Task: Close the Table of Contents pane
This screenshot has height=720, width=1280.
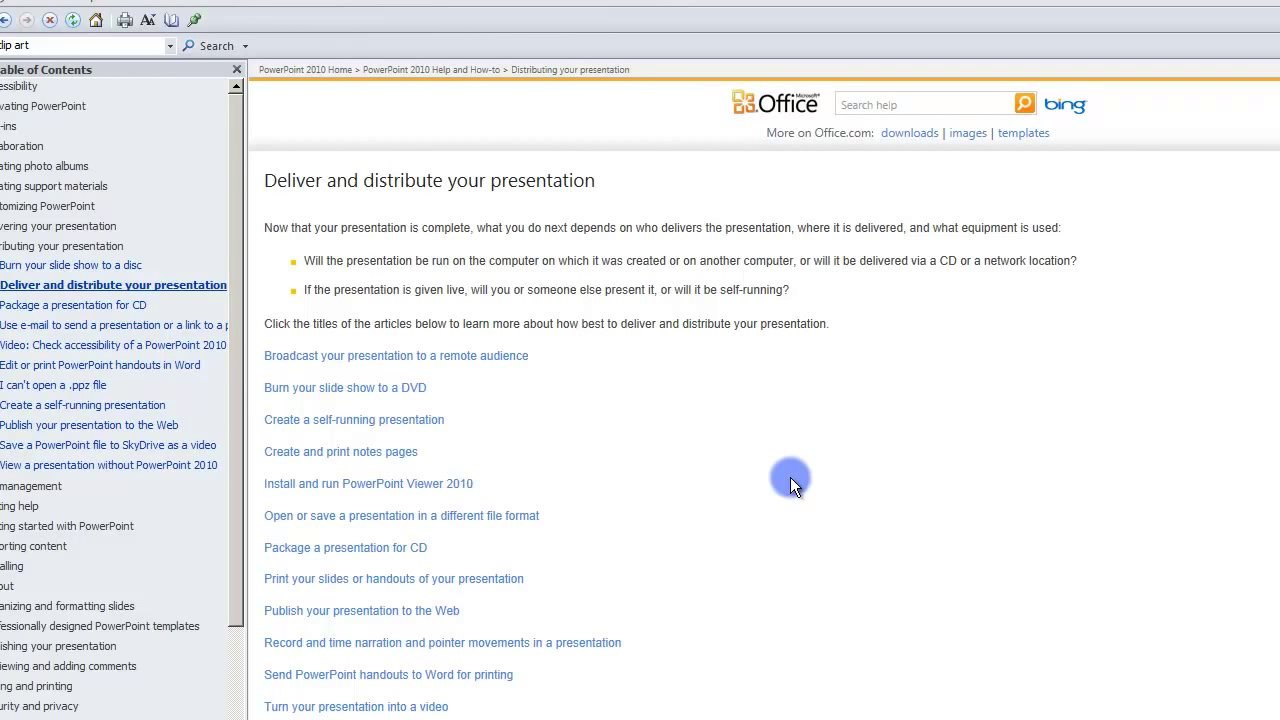Action: (237, 70)
